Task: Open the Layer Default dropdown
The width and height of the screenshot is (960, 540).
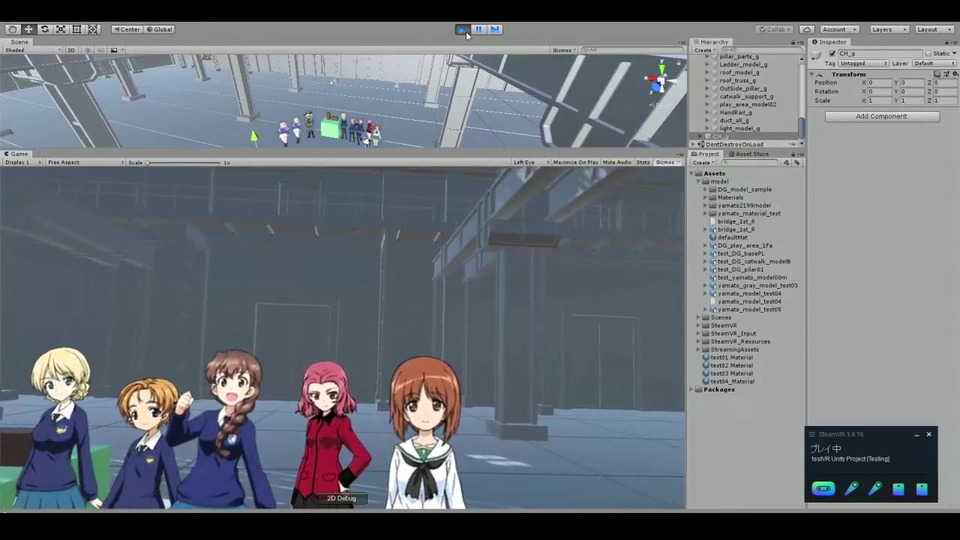Action: click(x=934, y=63)
